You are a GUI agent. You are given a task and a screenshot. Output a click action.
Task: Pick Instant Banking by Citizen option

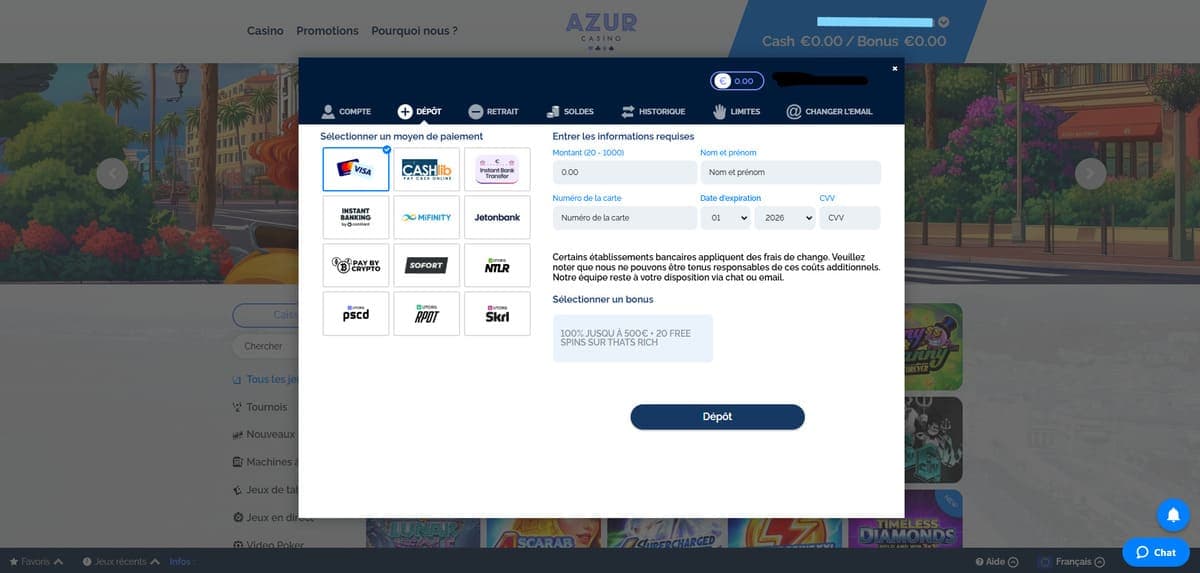coord(356,217)
